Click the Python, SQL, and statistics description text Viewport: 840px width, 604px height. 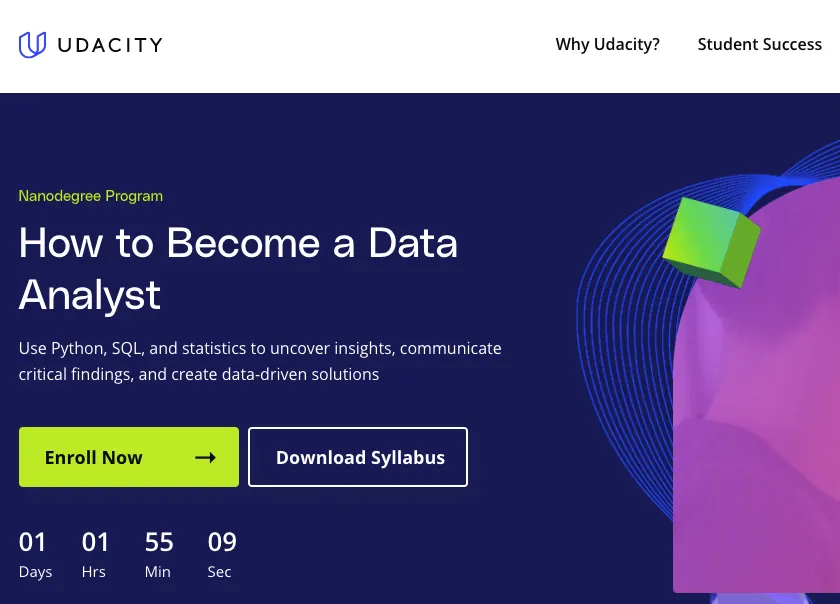coord(260,361)
